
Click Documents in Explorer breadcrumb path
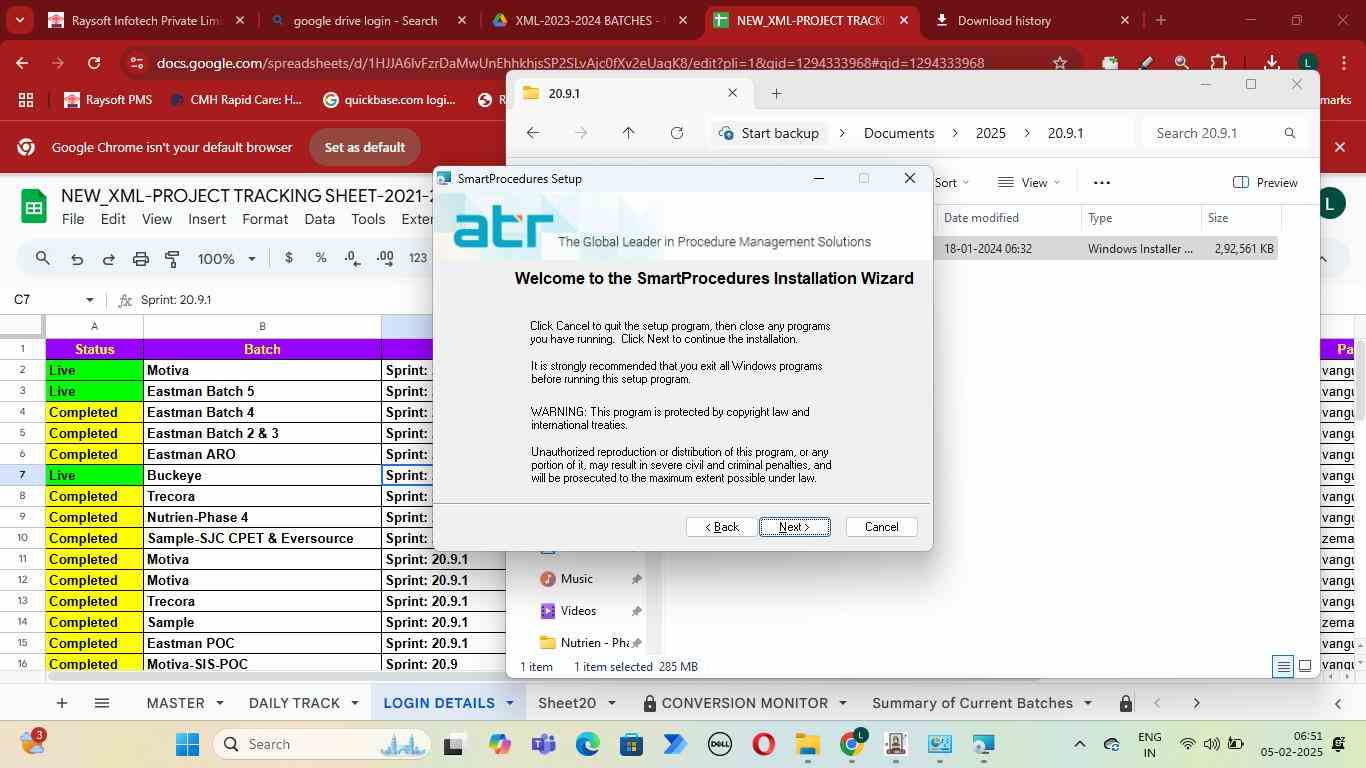tap(899, 133)
